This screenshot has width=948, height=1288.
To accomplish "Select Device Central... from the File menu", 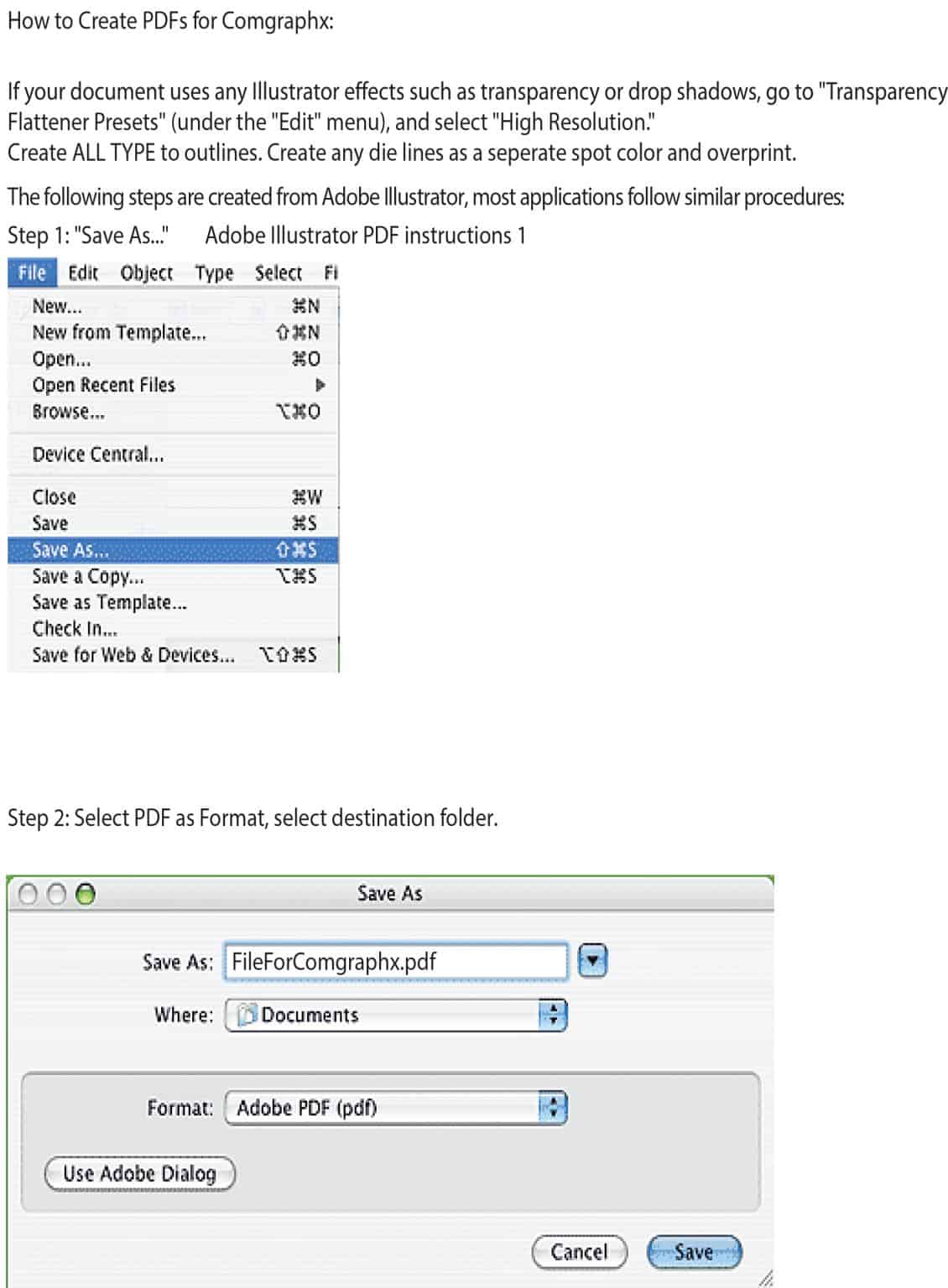I will [102, 454].
